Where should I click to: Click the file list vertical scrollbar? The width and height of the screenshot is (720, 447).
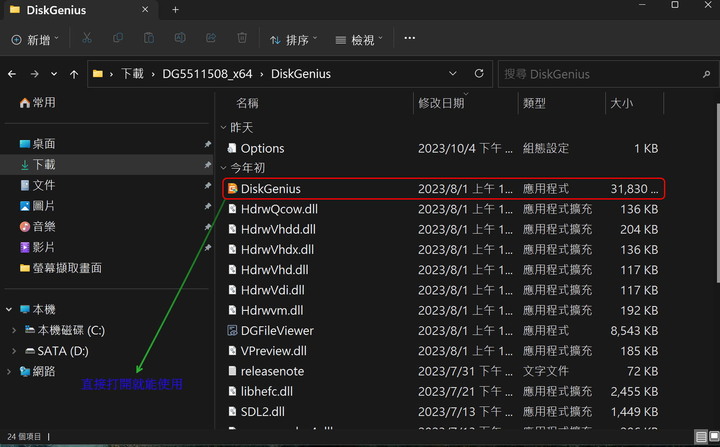pyautogui.click(x=717, y=193)
